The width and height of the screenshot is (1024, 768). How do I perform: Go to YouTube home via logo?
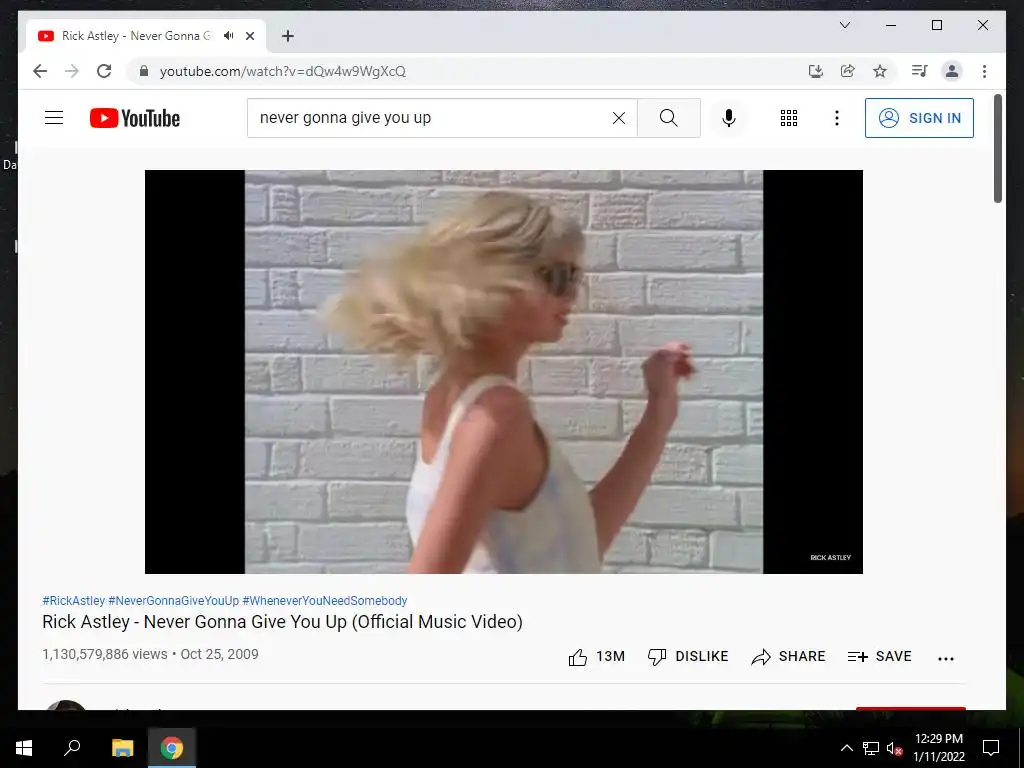point(135,118)
